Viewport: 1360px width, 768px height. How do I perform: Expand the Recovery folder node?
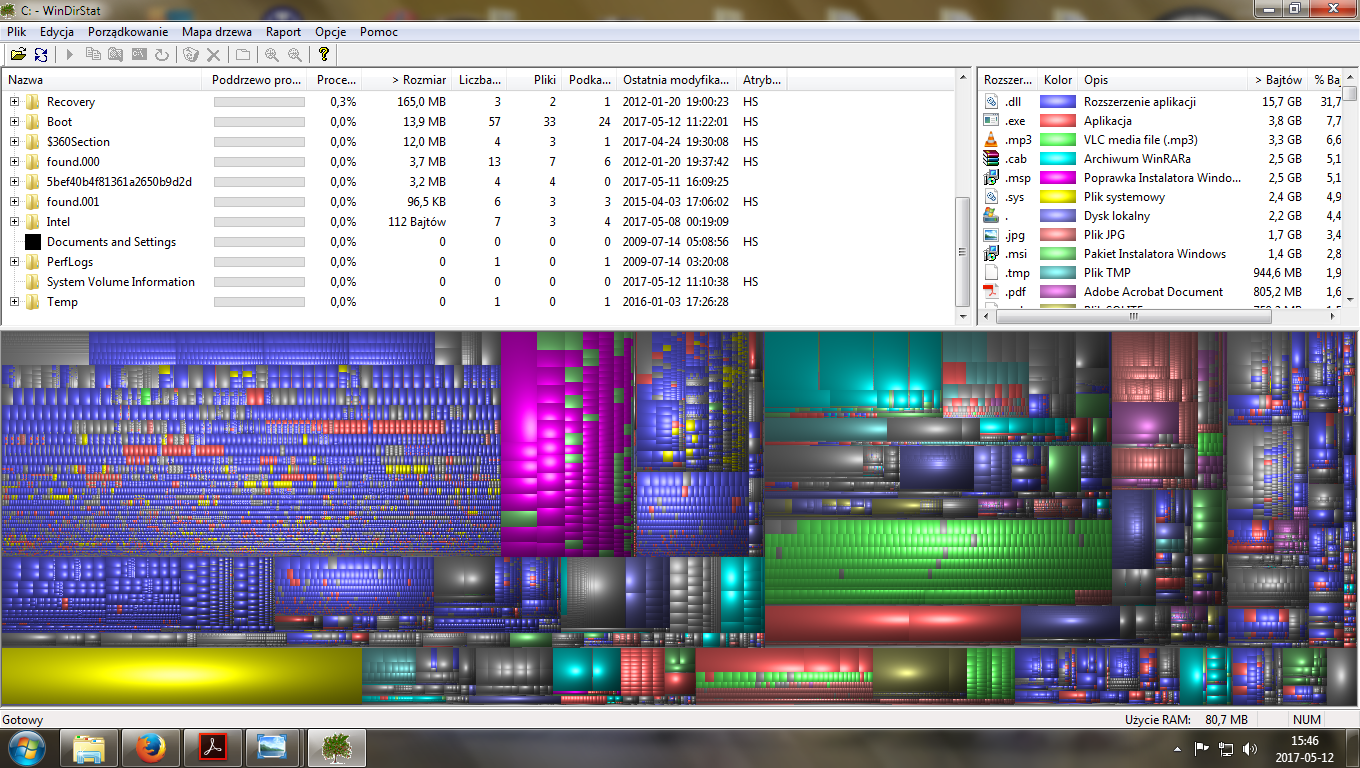coord(14,102)
